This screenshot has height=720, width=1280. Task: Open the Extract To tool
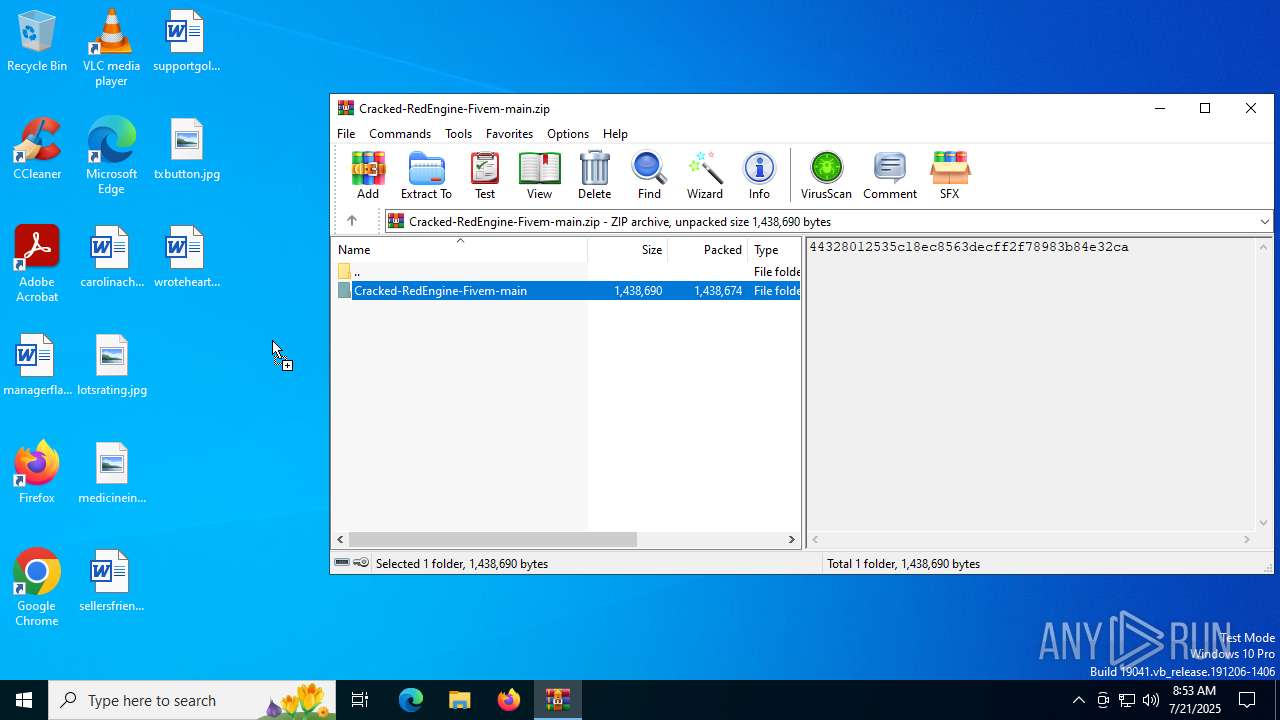[x=426, y=175]
